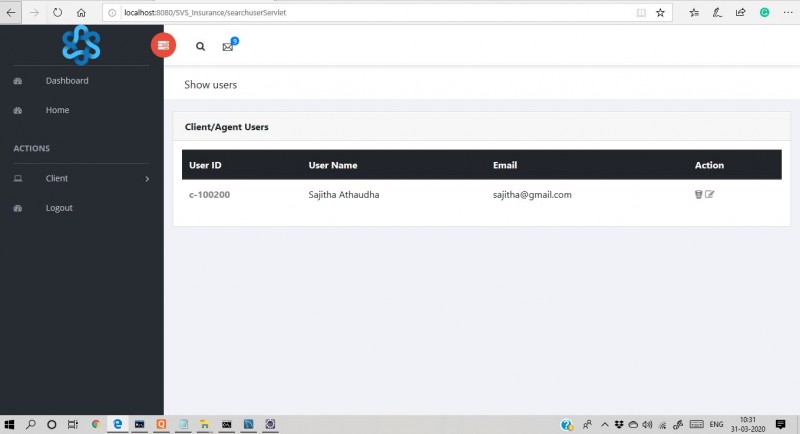Click the Logout gauge icon

click(18, 208)
